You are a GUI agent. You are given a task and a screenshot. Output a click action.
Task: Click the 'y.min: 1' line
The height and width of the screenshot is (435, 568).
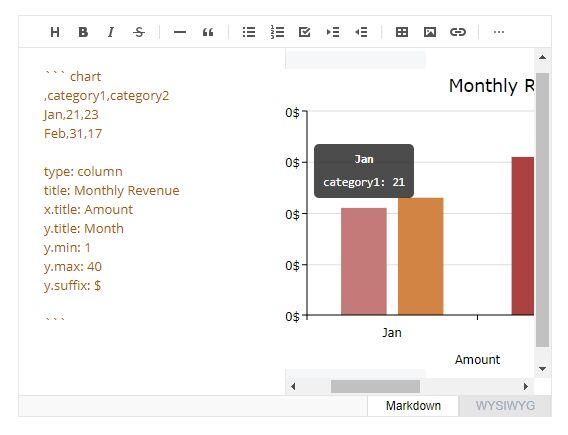pos(67,248)
